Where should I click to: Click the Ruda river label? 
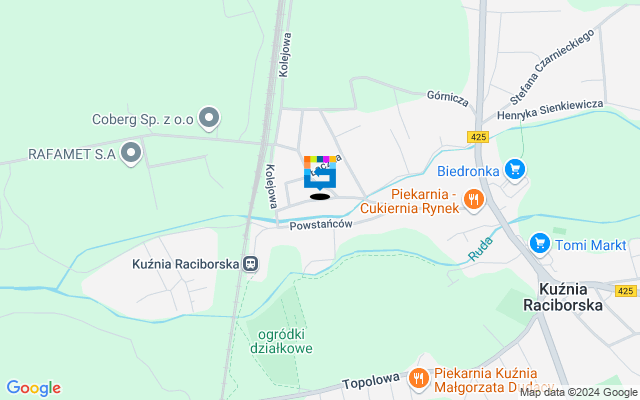tap(480, 249)
